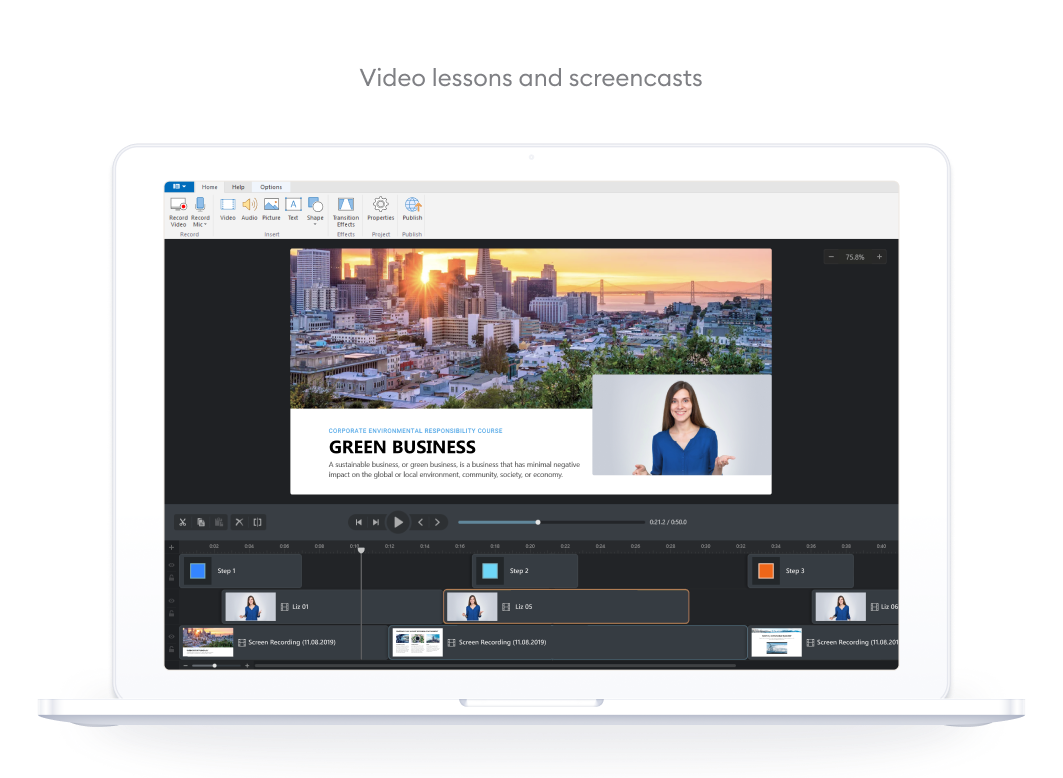The image size is (1063, 778).
Task: Select the orange Step 3 clip
Action: pyautogui.click(x=801, y=571)
